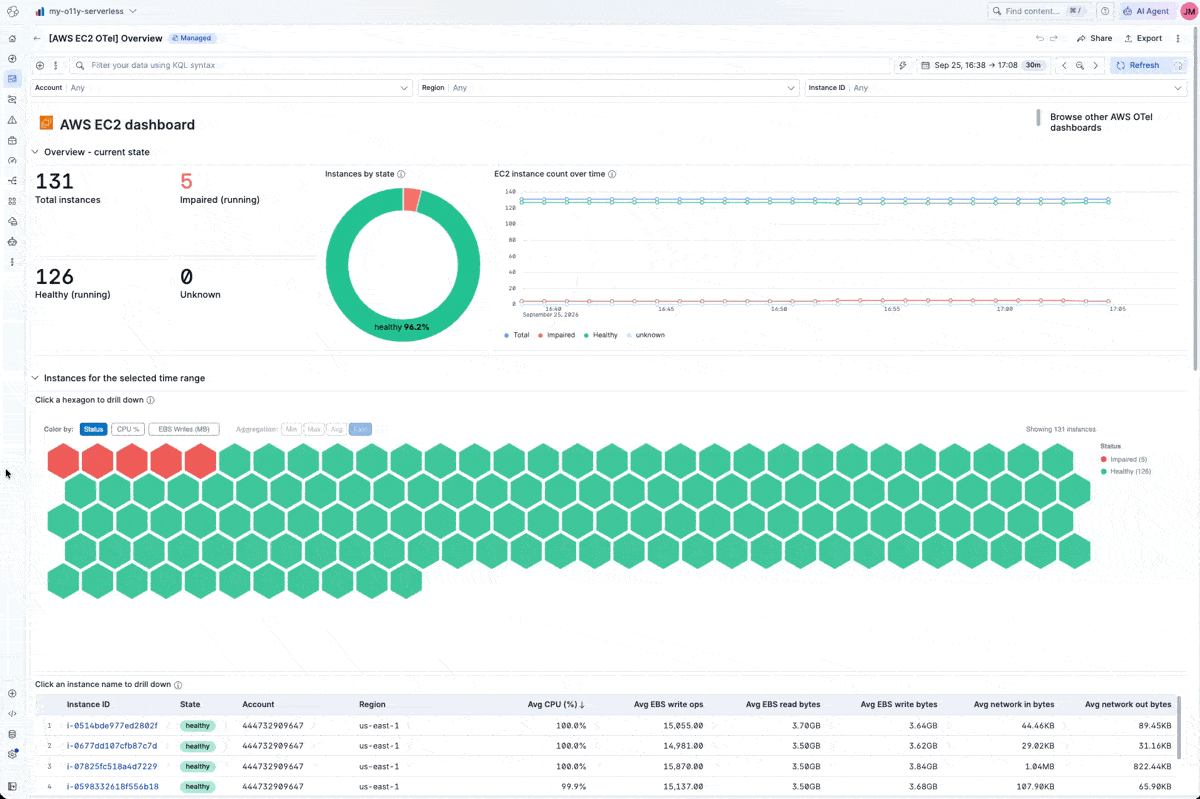Open Dashboards icon in side navigation
Viewport: 1200px width, 799px height.
(12, 79)
